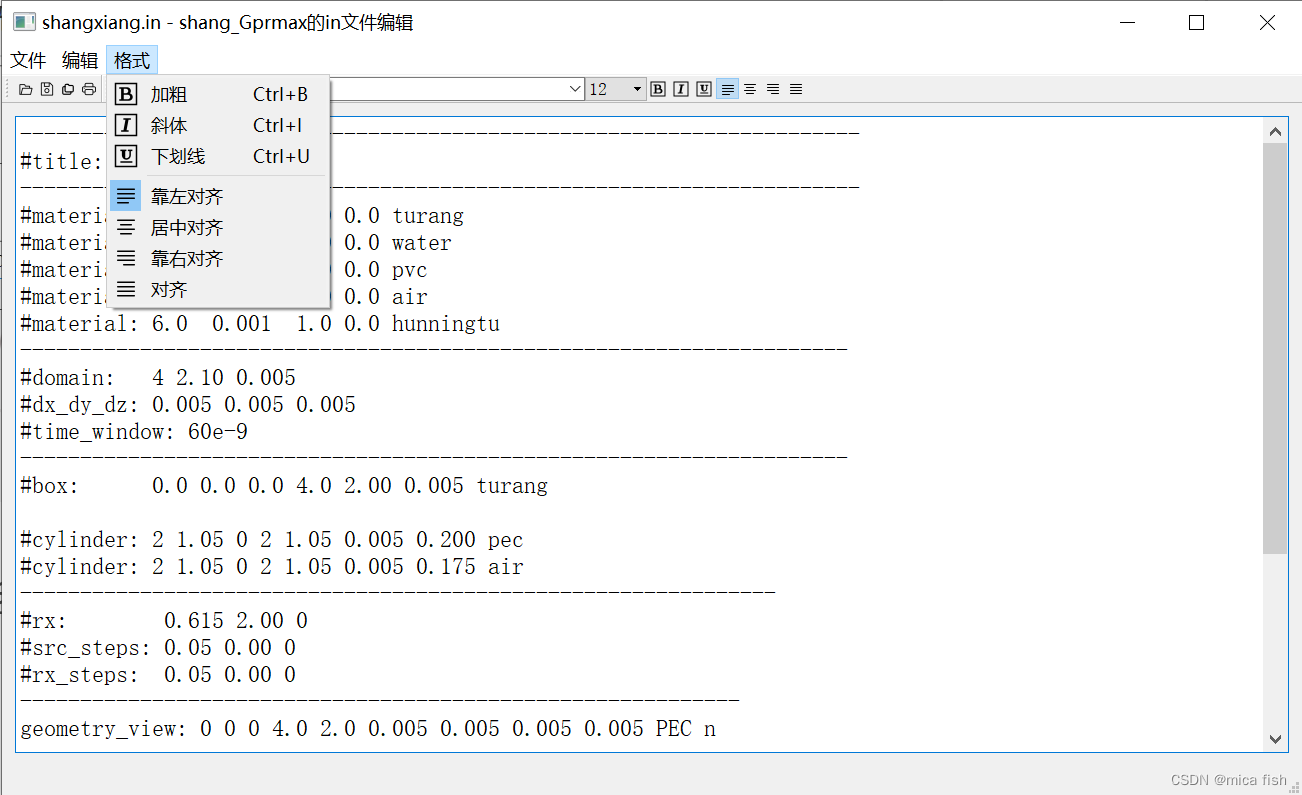Screen dimensions: 1302x795
Task: Select align right in the toolbar
Action: pos(773,89)
